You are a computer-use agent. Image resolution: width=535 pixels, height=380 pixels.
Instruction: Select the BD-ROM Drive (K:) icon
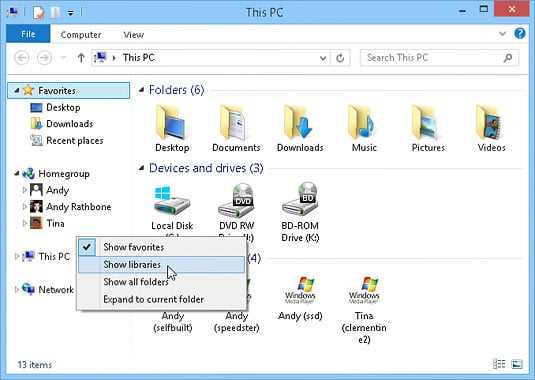[x=300, y=211]
